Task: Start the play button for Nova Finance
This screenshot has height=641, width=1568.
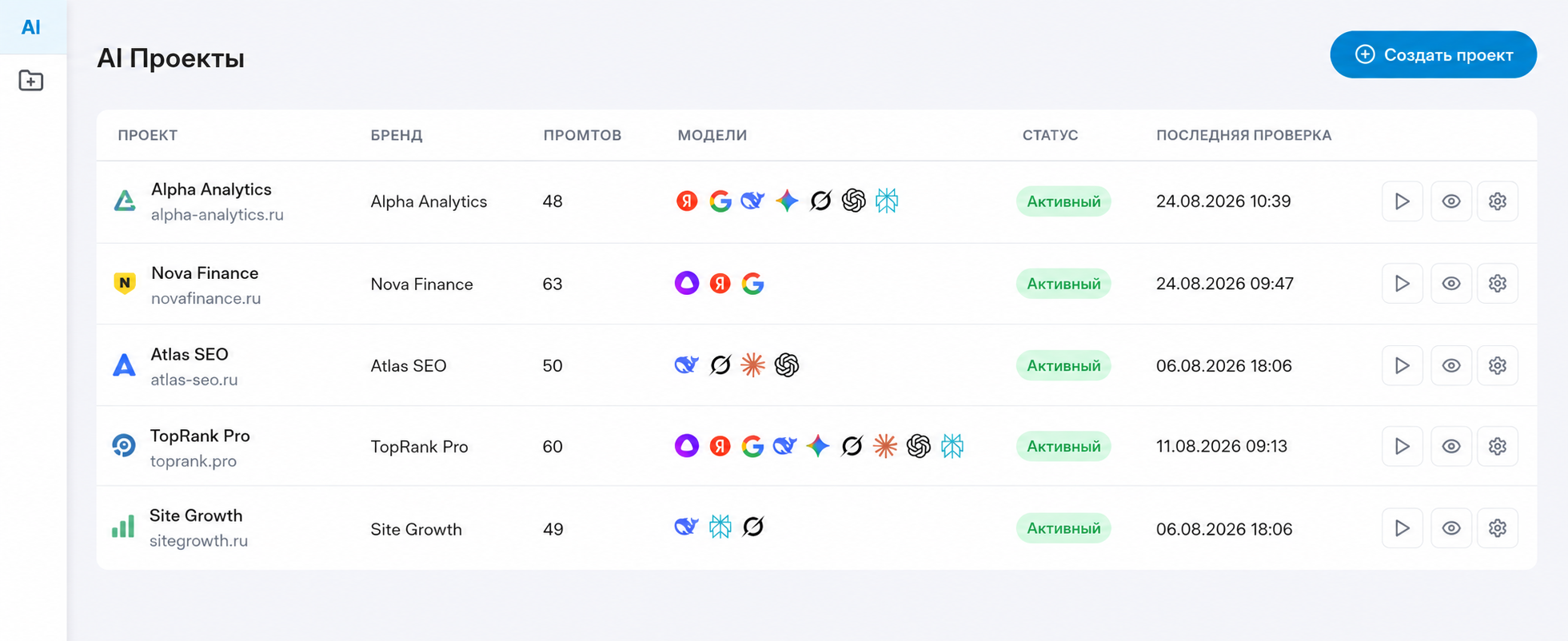Action: (x=1402, y=284)
